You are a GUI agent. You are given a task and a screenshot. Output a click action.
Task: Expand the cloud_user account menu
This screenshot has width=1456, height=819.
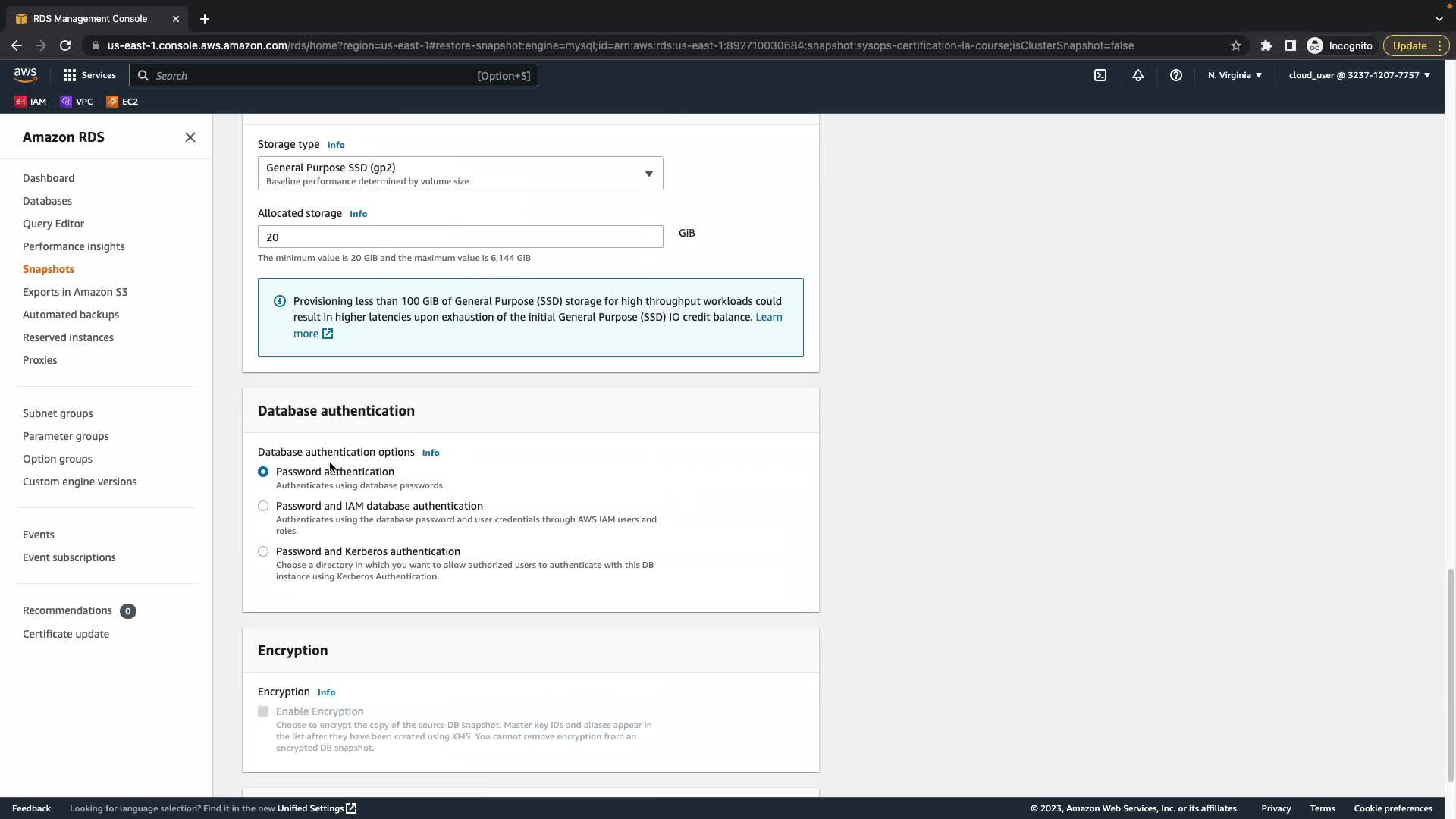click(1359, 75)
